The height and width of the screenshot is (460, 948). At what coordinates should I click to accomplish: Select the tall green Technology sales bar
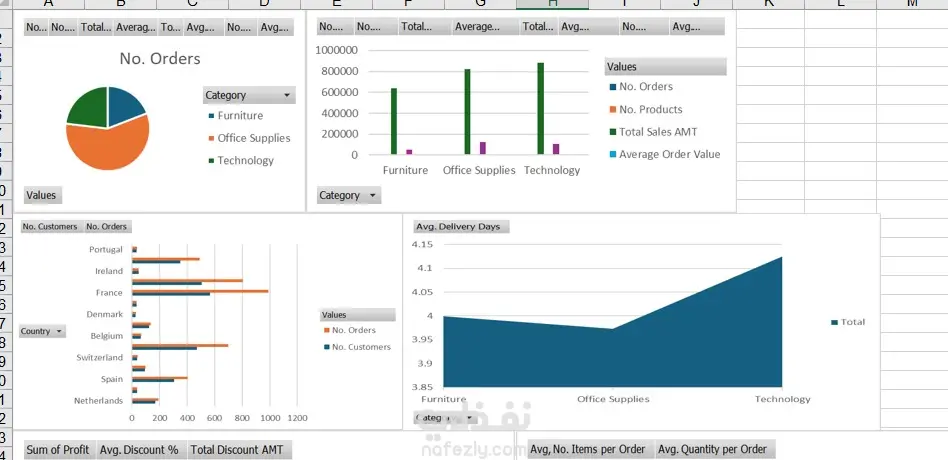tap(541, 108)
